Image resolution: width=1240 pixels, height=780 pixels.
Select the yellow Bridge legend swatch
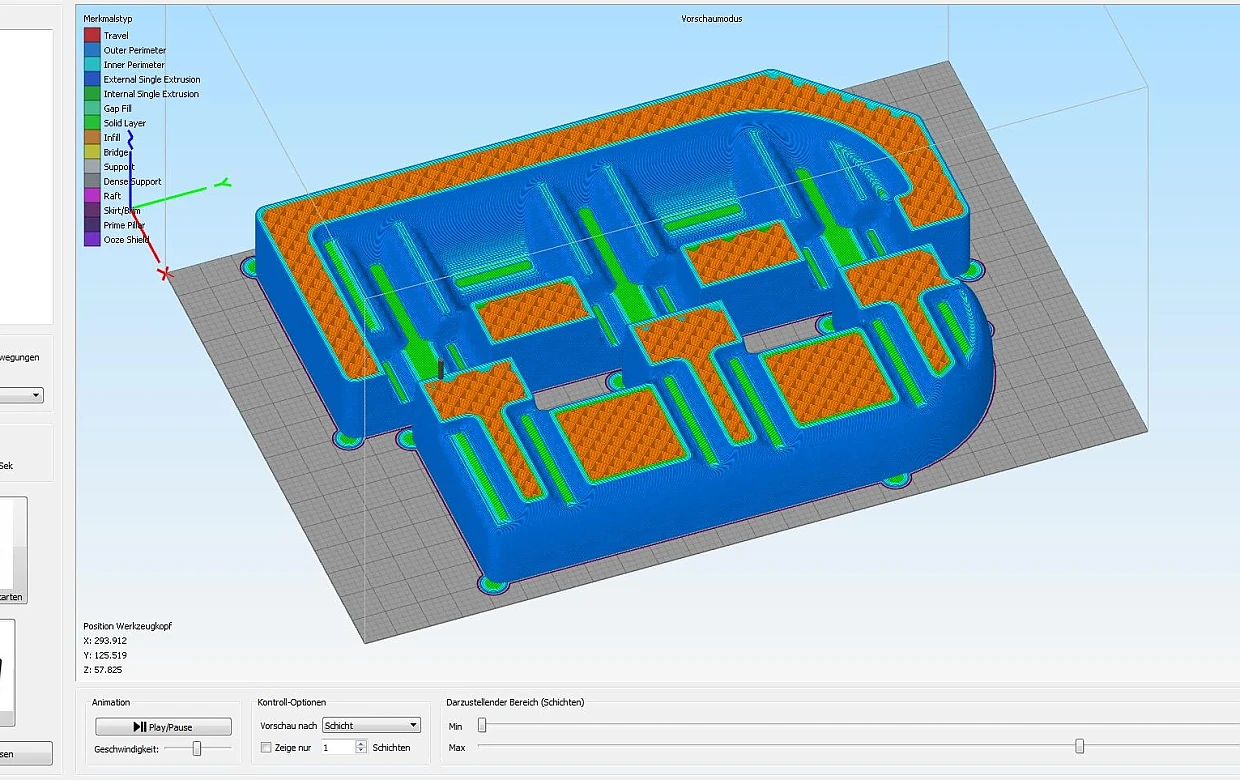point(92,152)
